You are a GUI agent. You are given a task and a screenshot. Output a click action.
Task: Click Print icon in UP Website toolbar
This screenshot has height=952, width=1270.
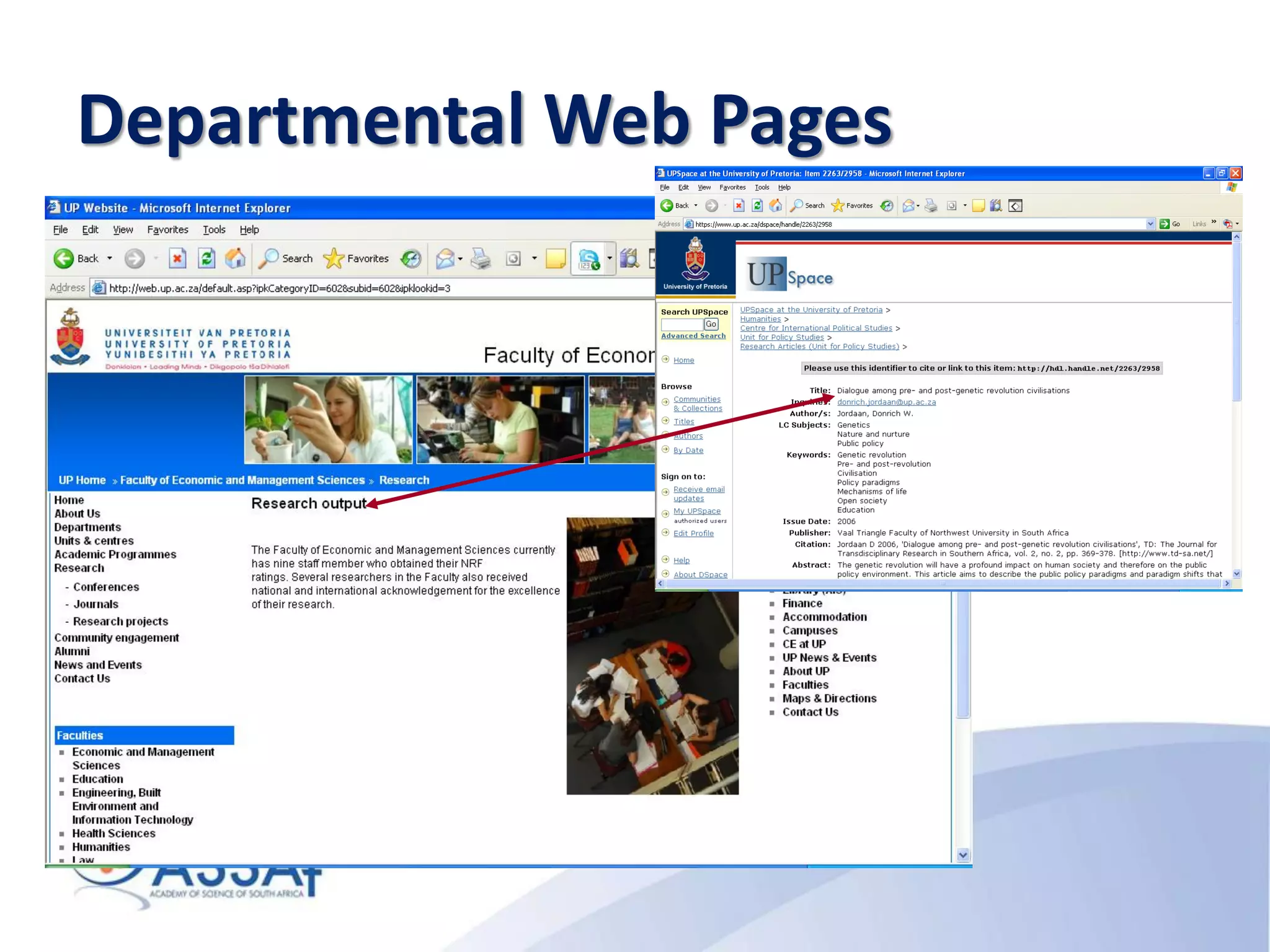(481, 258)
